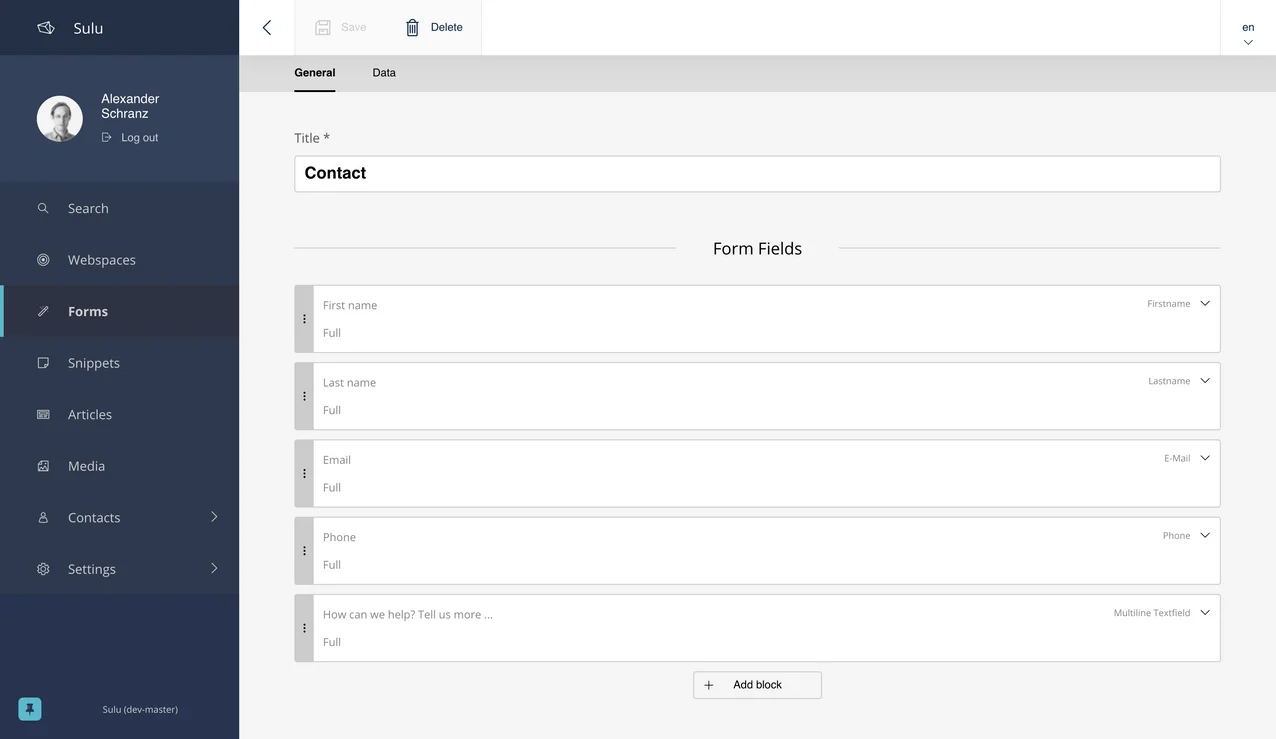Open the en language selector
Screen dimensions: 1276x739
[1247, 33]
